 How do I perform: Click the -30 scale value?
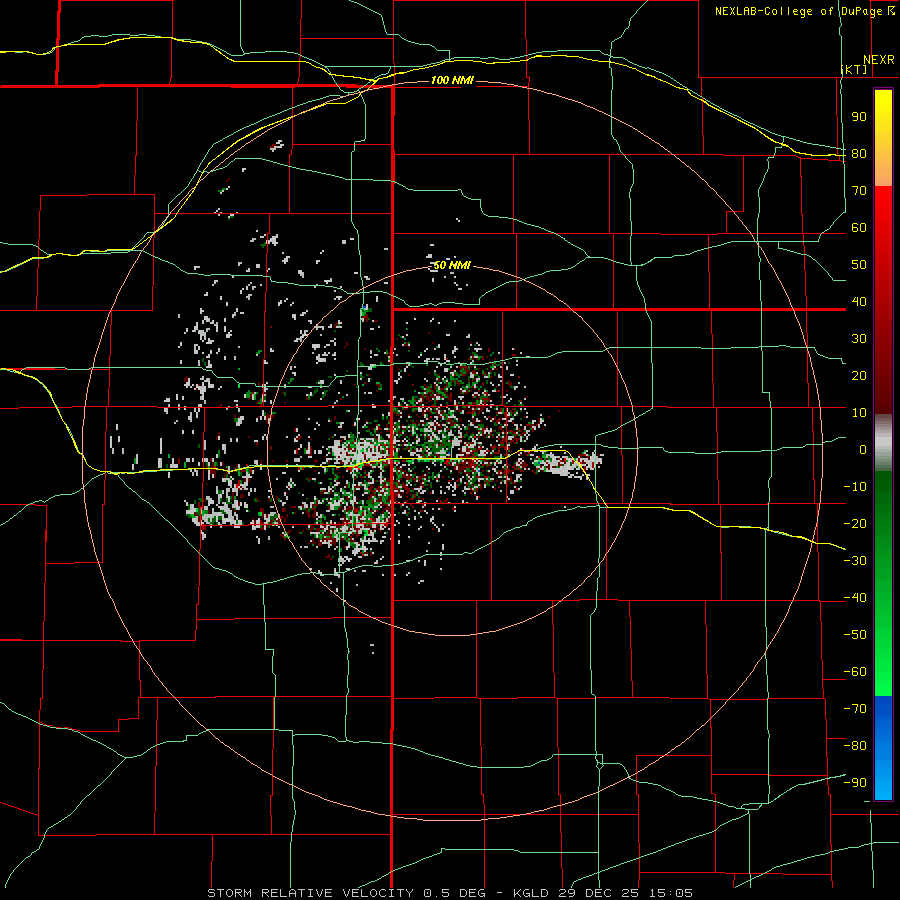tap(855, 561)
